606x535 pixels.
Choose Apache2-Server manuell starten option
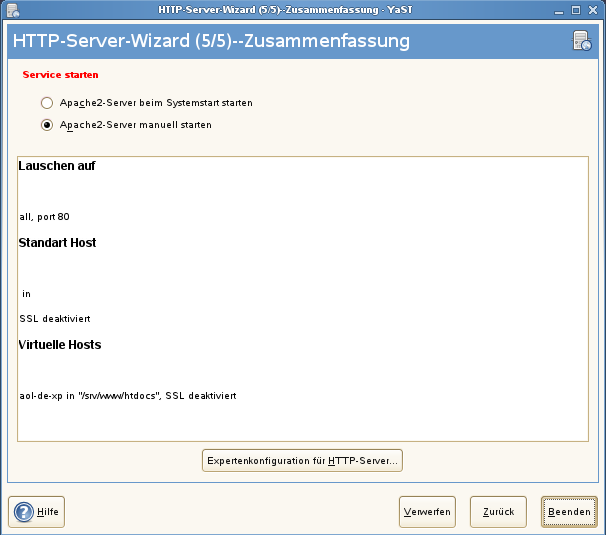[46, 125]
